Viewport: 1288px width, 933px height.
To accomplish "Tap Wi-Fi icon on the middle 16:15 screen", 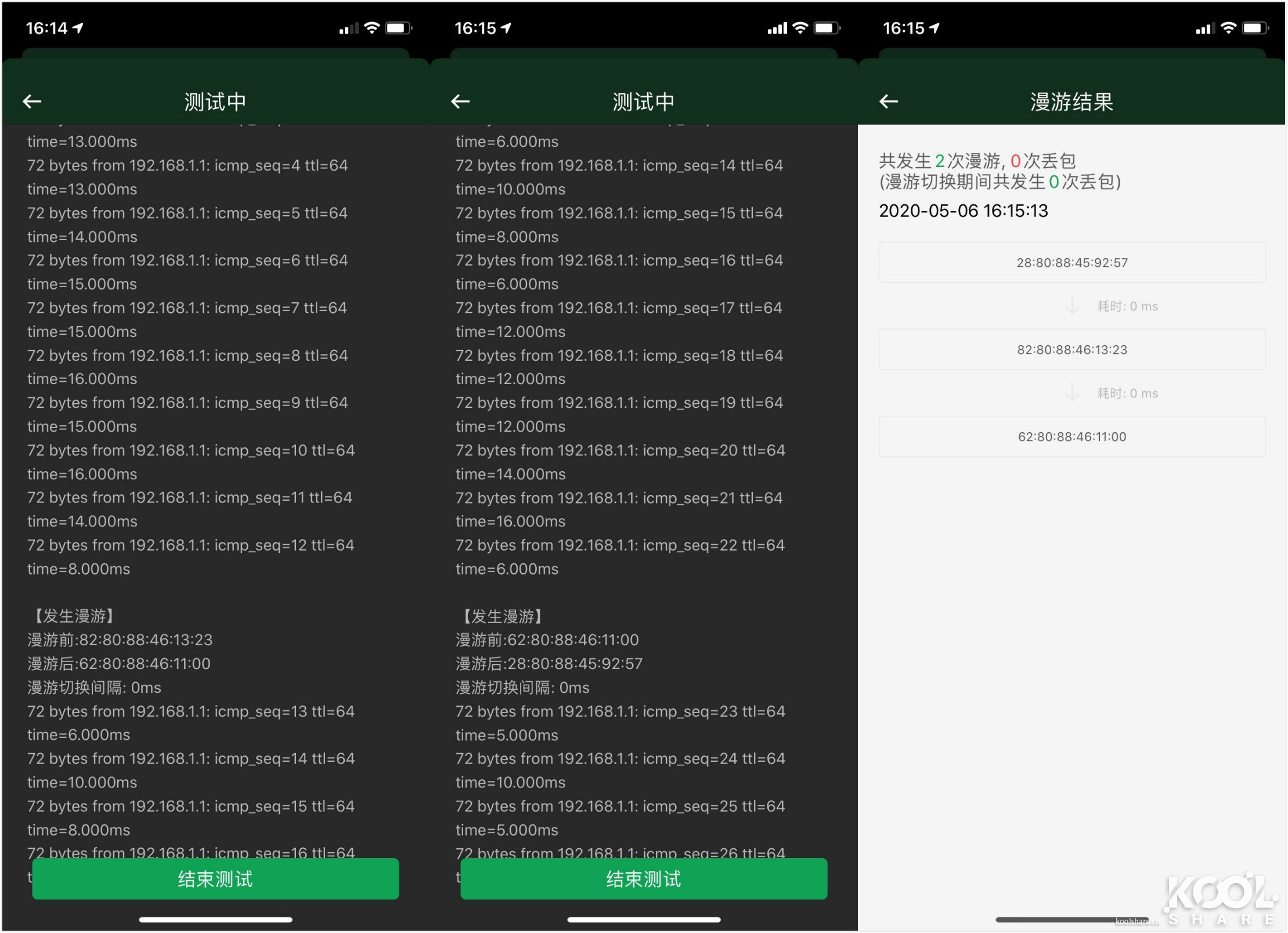I will click(x=800, y=28).
